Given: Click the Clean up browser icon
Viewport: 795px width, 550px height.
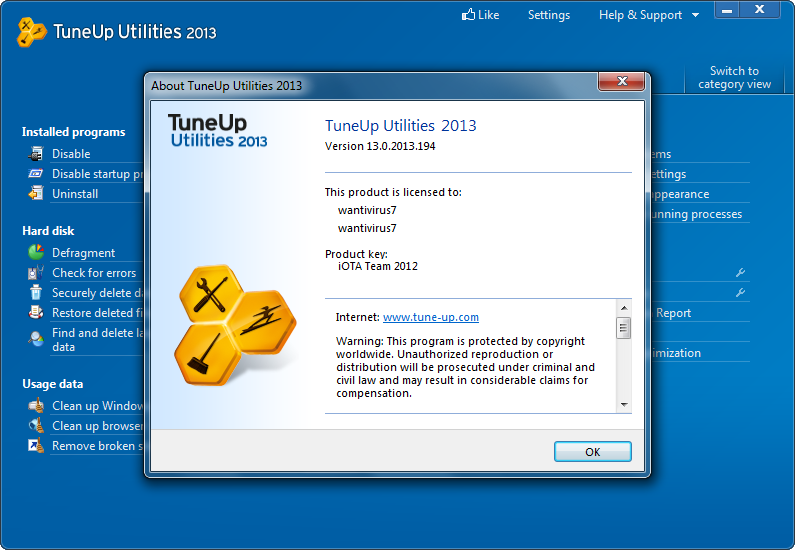Looking at the screenshot, I should (35, 426).
